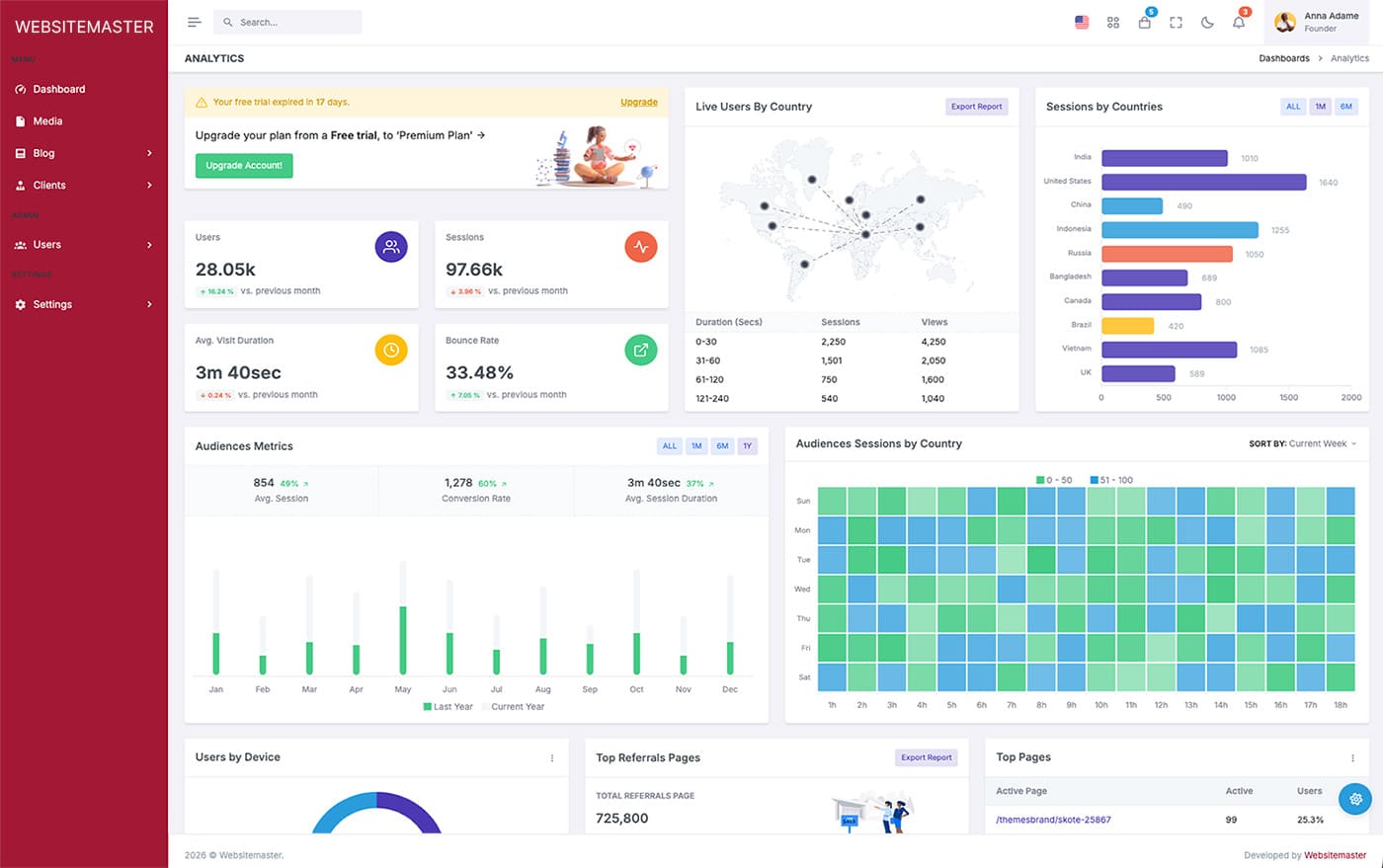Screen dimensions: 1383x868
Task: Activate the ALL filter in Audiences Metrics
Action: (669, 445)
